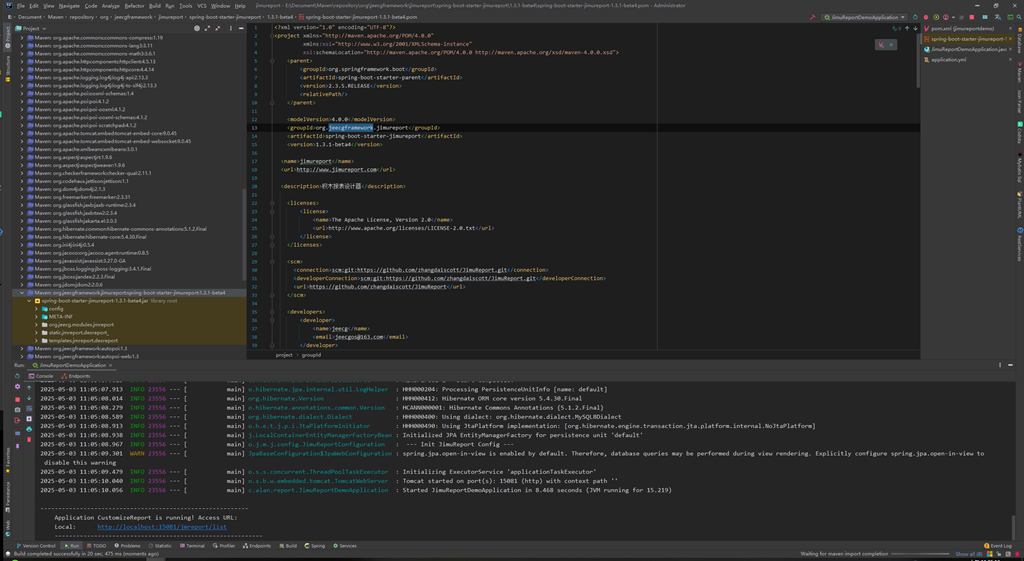
Task: Hide the Project tool window
Action: (240, 28)
